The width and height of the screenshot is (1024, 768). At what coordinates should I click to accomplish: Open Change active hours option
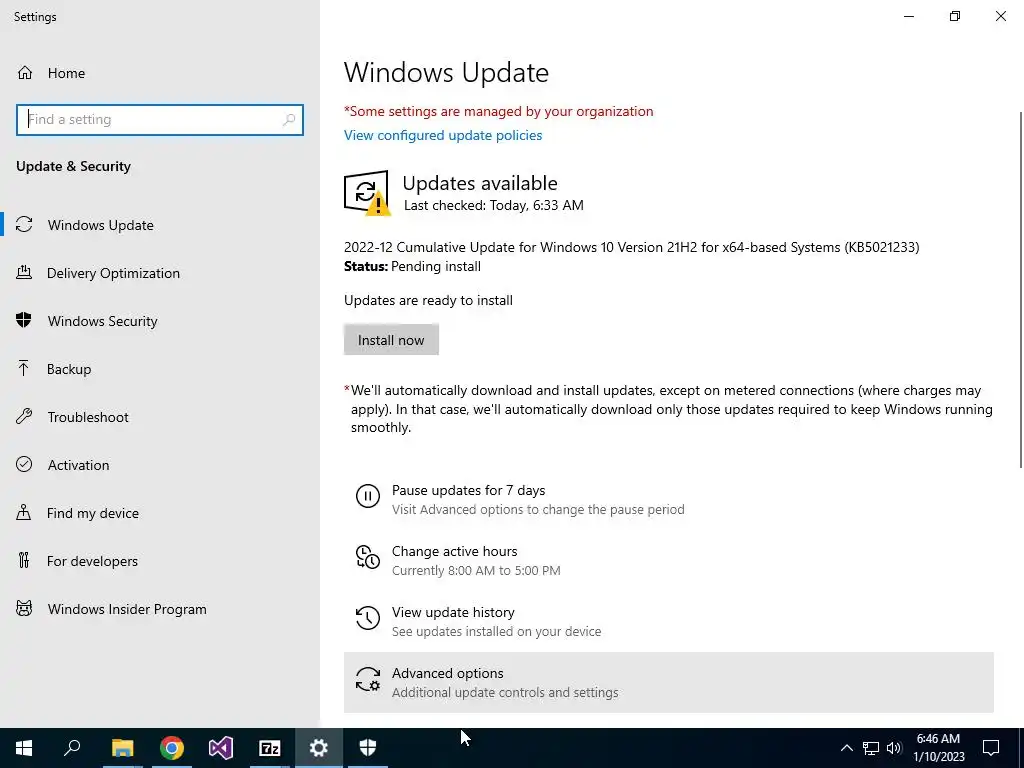coord(669,560)
